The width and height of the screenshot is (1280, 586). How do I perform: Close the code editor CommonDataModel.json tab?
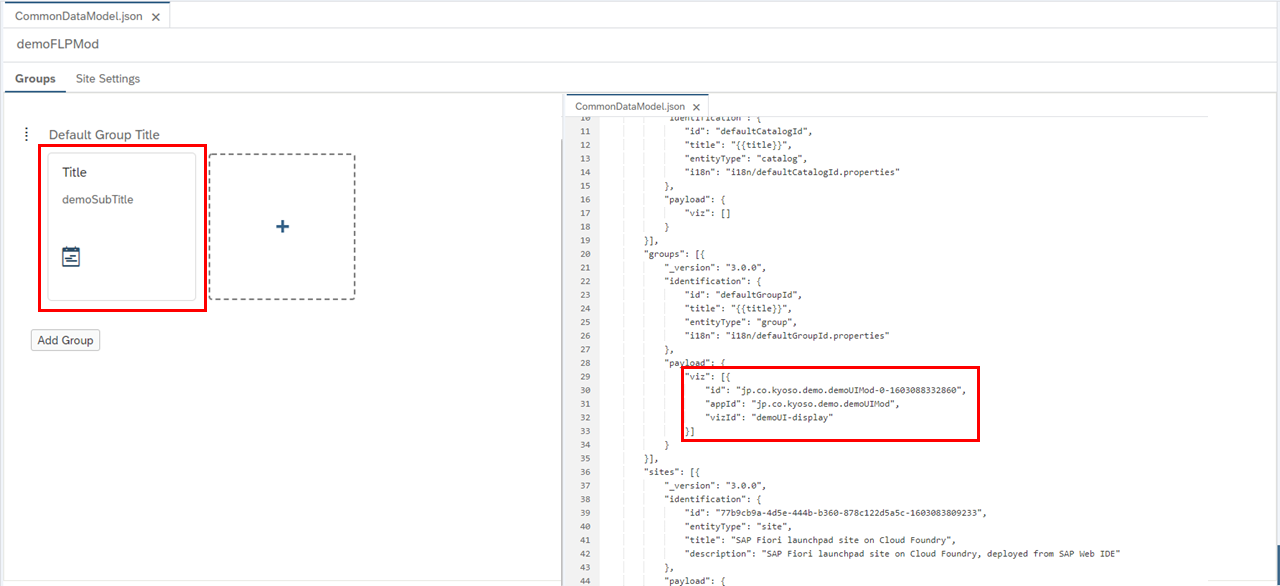pos(697,106)
